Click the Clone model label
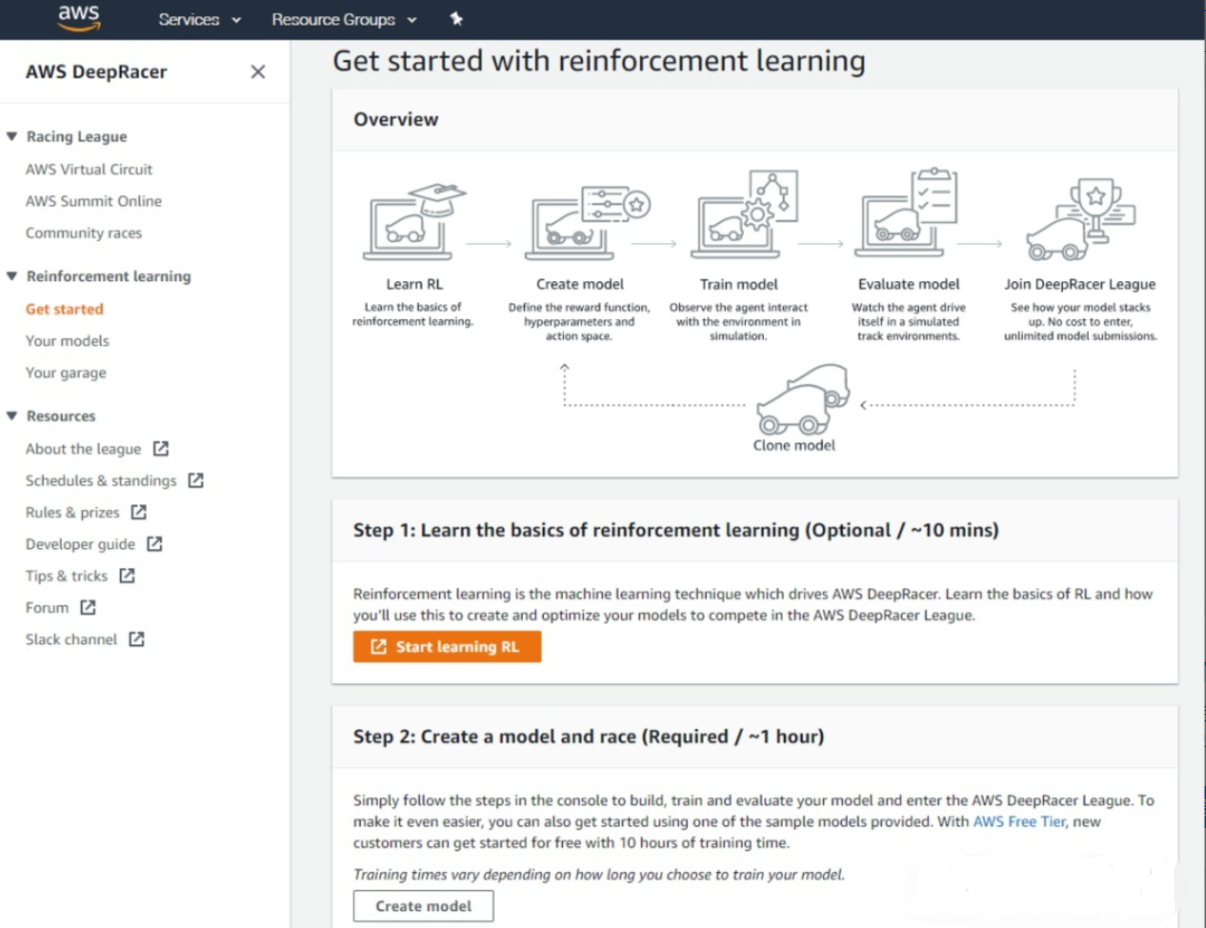This screenshot has width=1206, height=928. [x=794, y=446]
